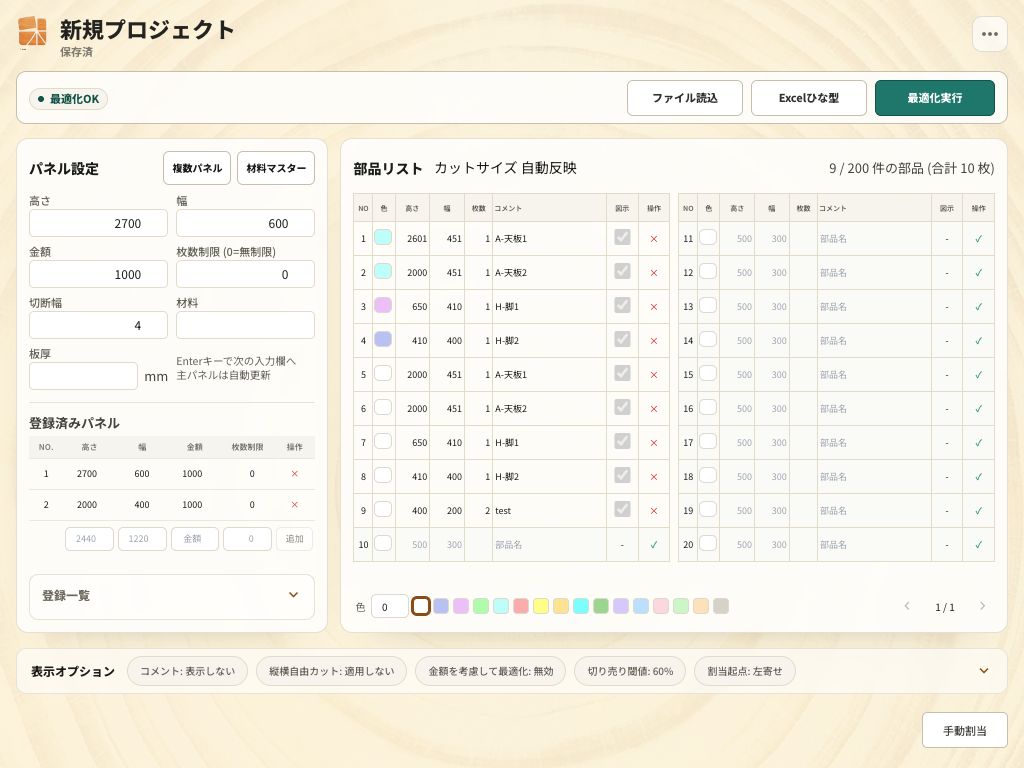Delete part row 4 H-脚2 with red X
The height and width of the screenshot is (768, 1024).
(x=654, y=341)
